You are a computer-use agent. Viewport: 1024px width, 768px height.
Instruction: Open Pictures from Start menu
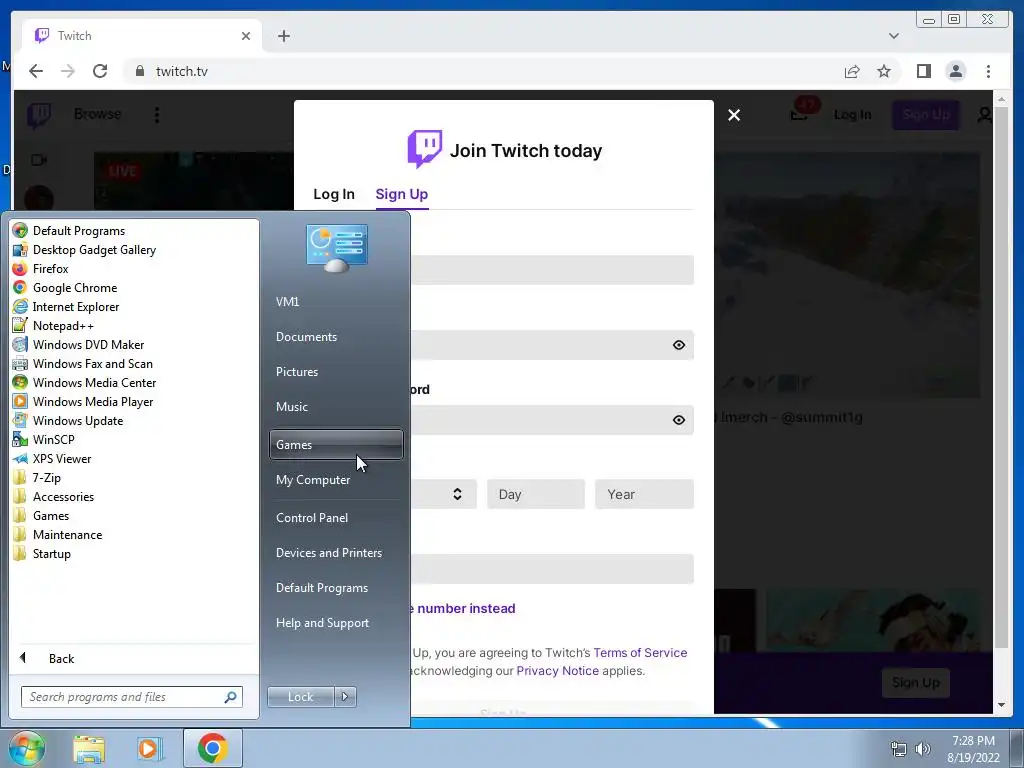point(297,372)
